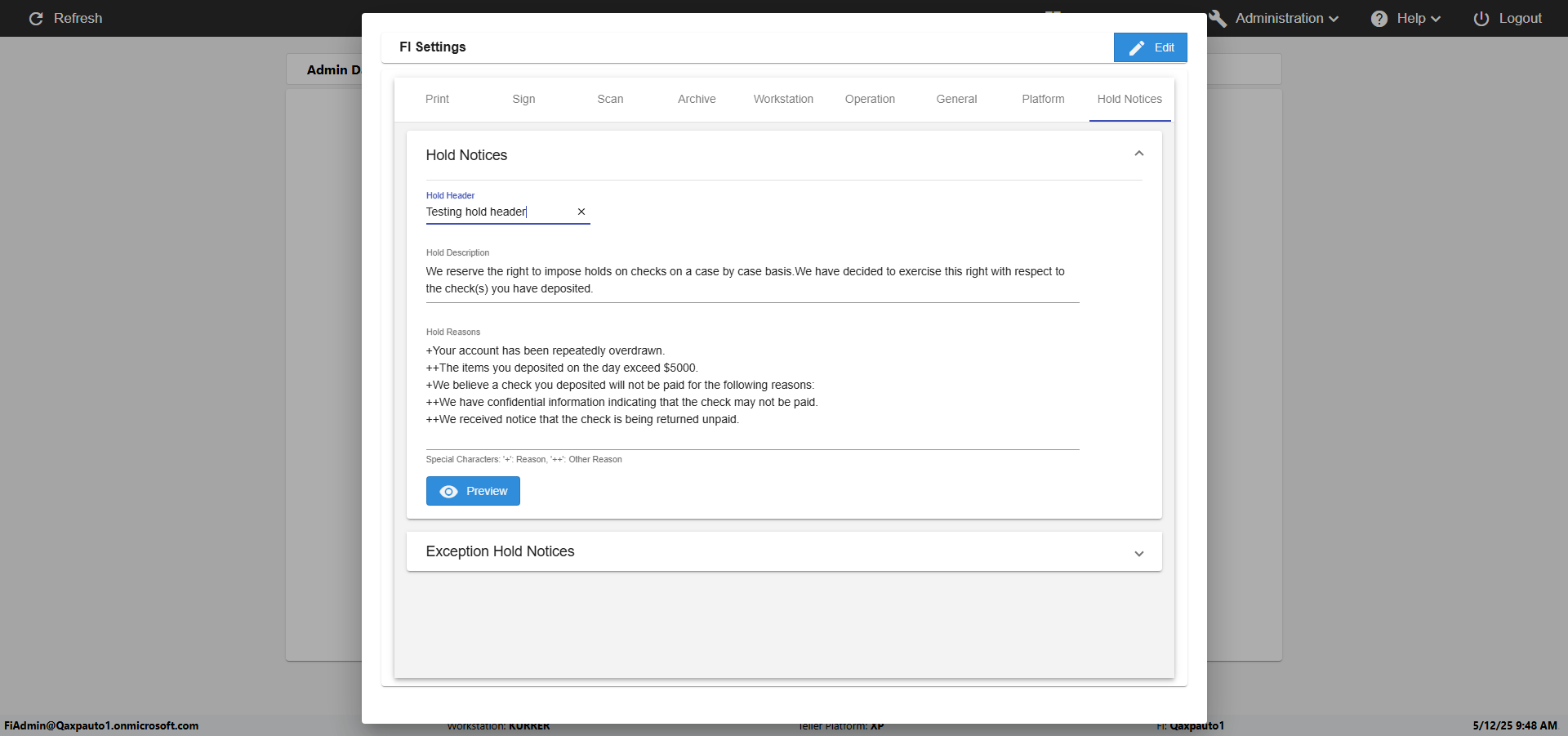1568x736 pixels.
Task: Click the Logout power icon
Action: click(x=1481, y=19)
